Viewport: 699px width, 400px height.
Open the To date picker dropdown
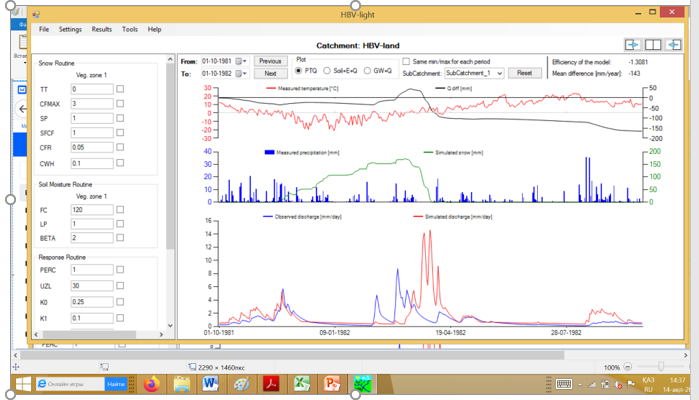[240, 73]
